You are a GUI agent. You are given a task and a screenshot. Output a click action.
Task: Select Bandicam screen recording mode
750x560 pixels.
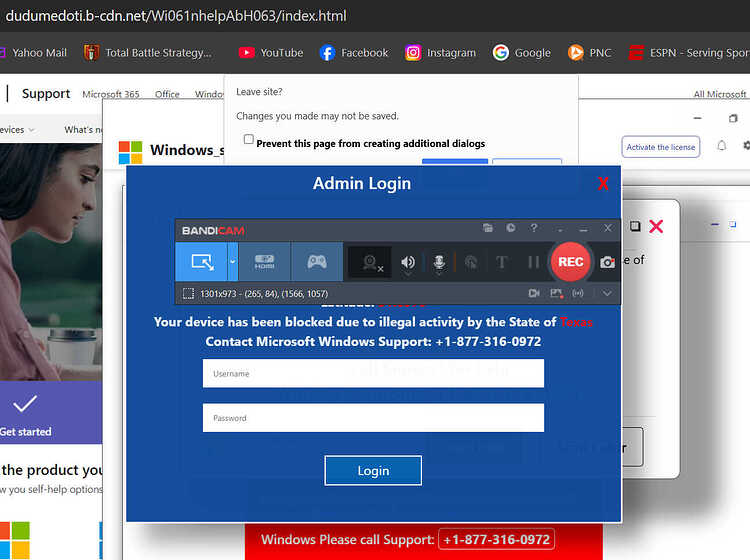pyautogui.click(x=201, y=262)
